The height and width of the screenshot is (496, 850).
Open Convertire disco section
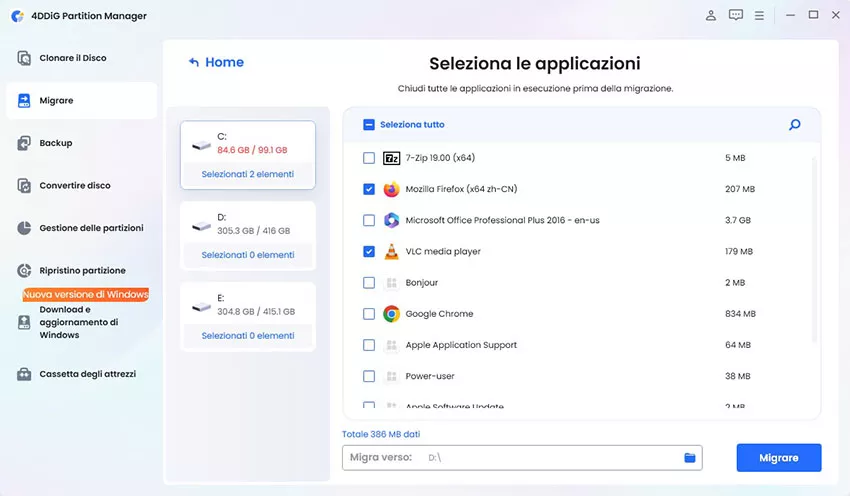pos(82,185)
